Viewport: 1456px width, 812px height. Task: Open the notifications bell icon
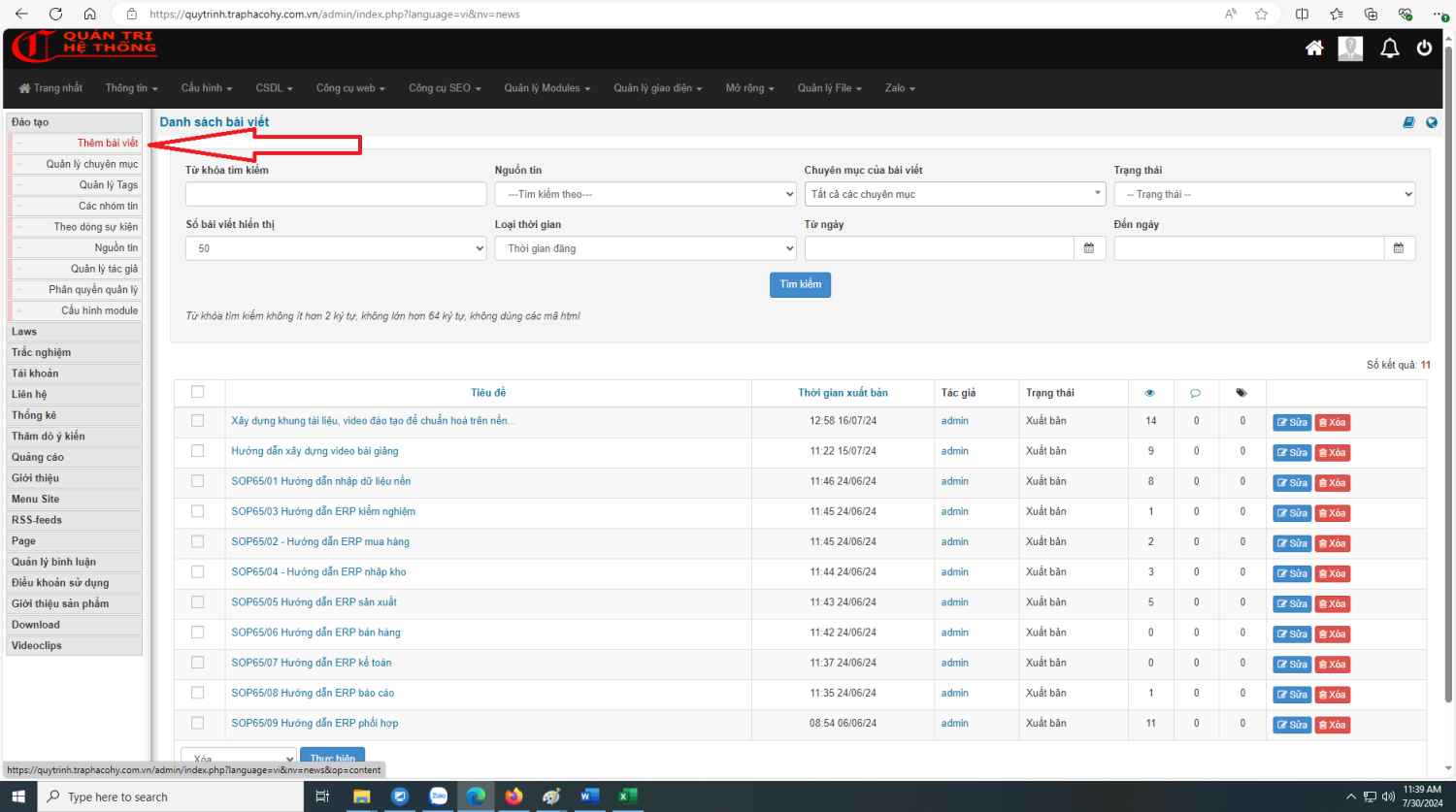coord(1390,49)
